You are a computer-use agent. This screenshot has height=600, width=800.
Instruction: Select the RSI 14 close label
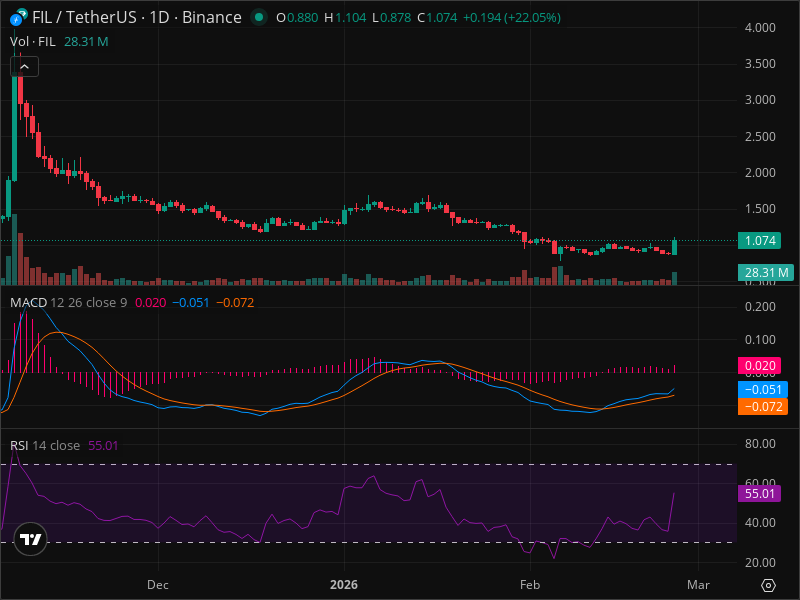click(45, 445)
